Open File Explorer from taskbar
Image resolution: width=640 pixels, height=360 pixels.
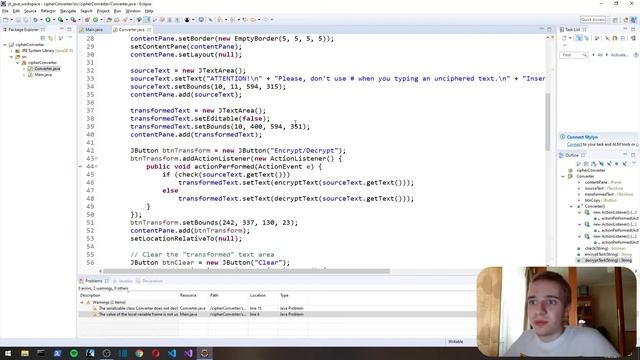click(x=25, y=353)
